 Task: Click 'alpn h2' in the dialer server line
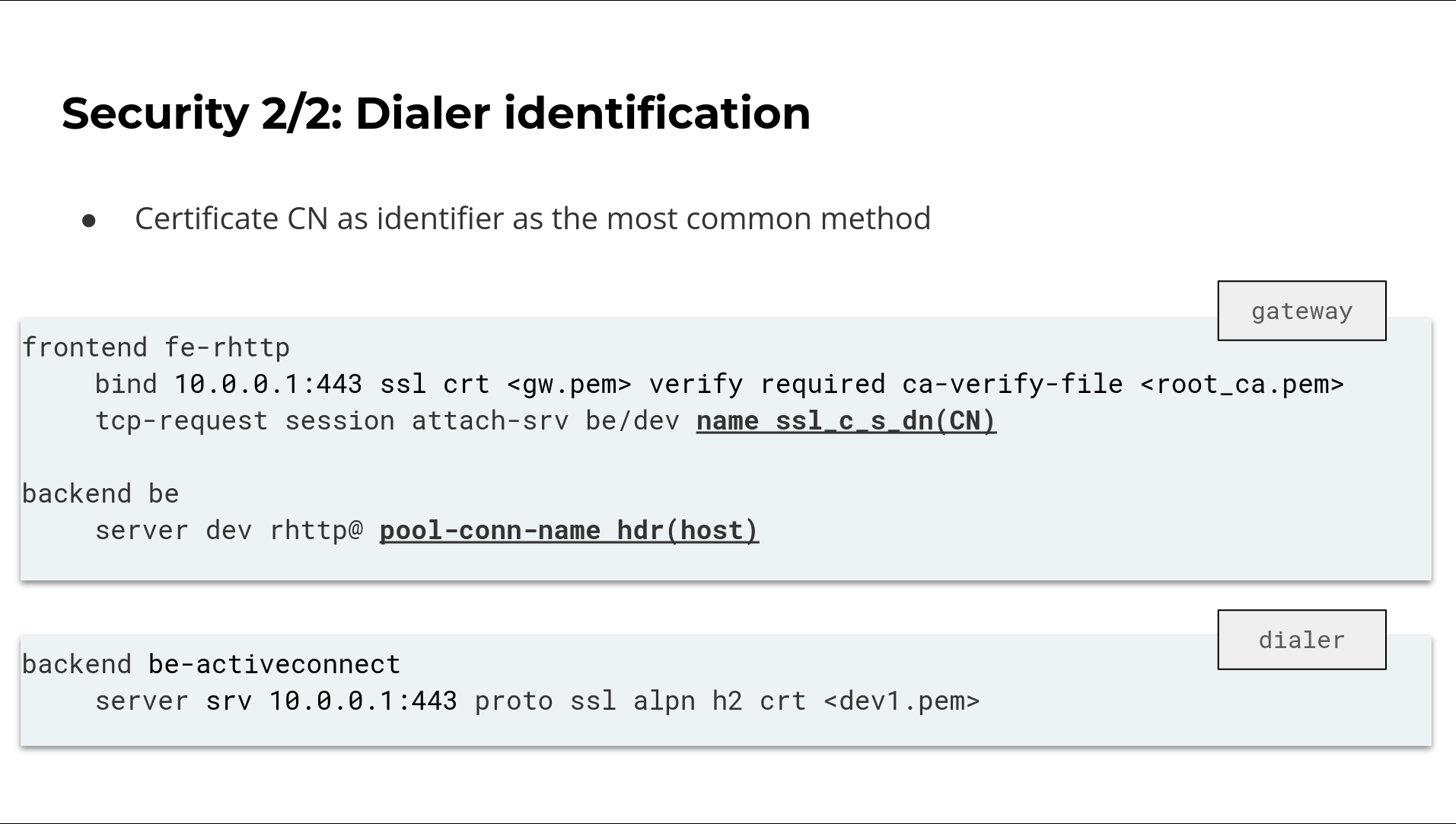pyautogui.click(x=687, y=701)
